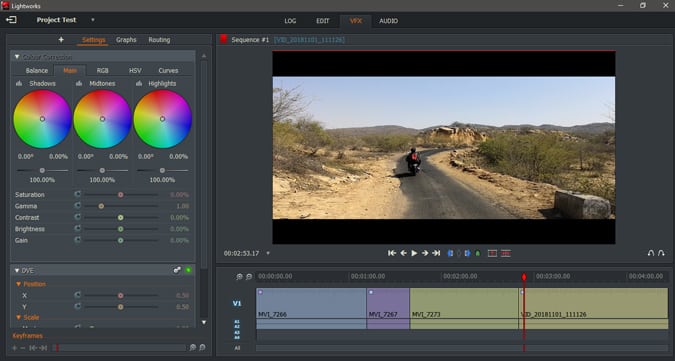
Task: Remove keyframe with the Keyframes minus icon
Action: coord(23,348)
